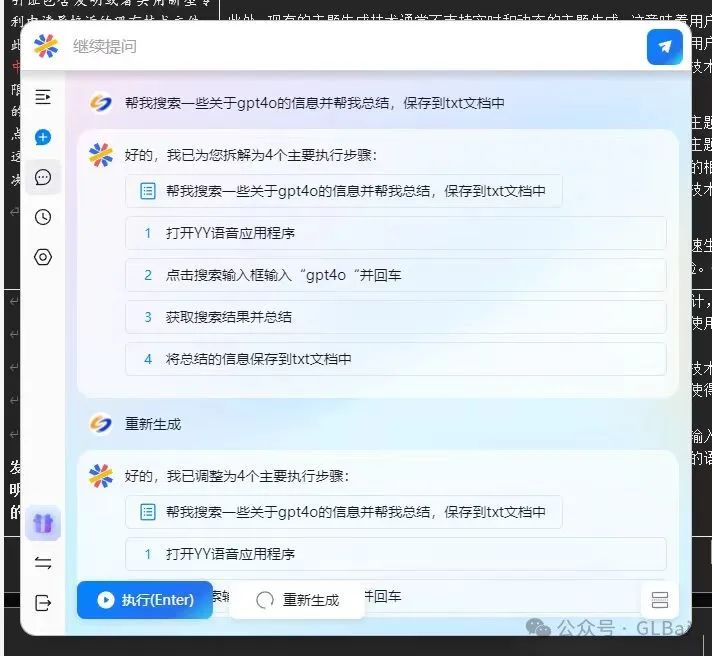Screen dimensions: 712x656
Task: Click the 重新生成 regenerate button
Action: [298, 600]
